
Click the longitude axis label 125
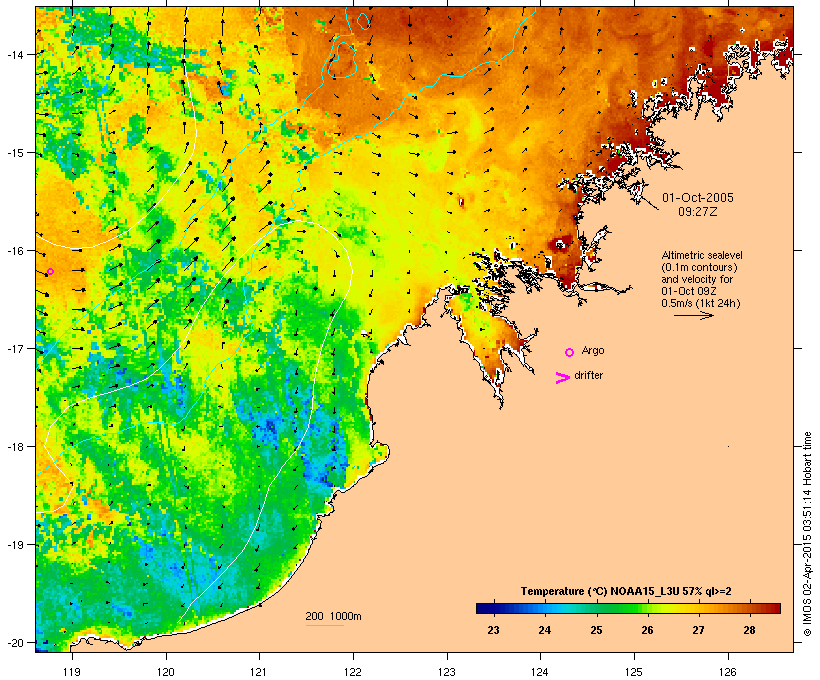pos(634,672)
